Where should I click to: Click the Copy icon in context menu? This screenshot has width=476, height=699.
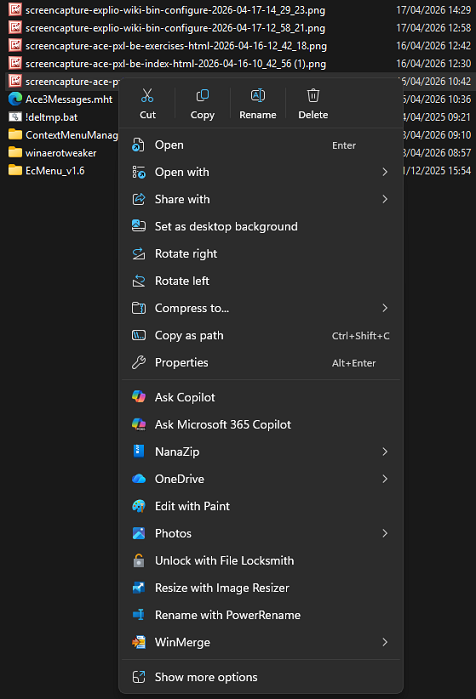202,95
